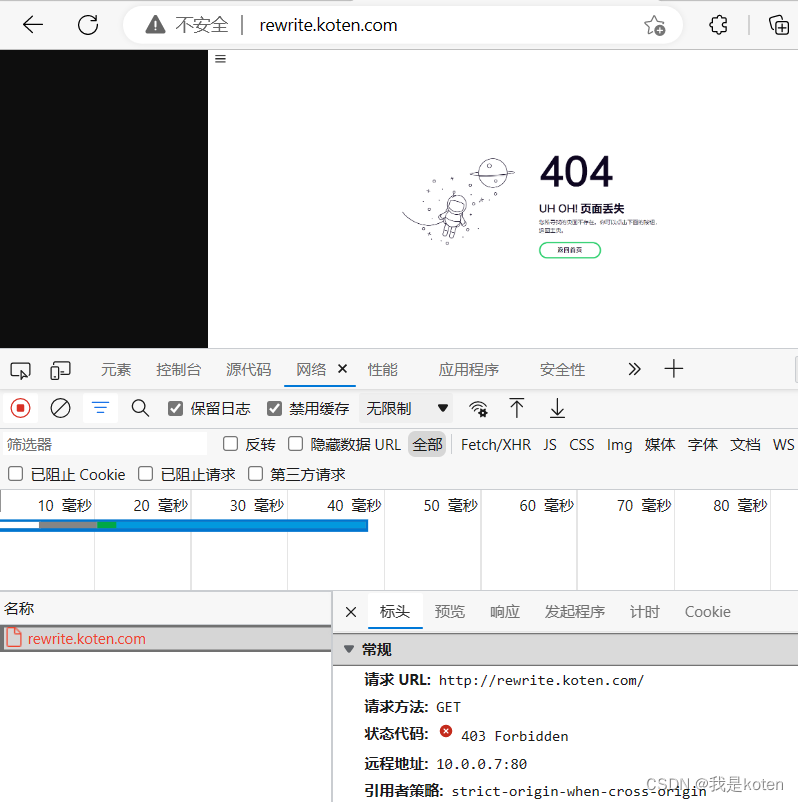This screenshot has height=802, width=798.
Task: Enable the 已阻止 Cookie checkbox
Action: pyautogui.click(x=15, y=474)
